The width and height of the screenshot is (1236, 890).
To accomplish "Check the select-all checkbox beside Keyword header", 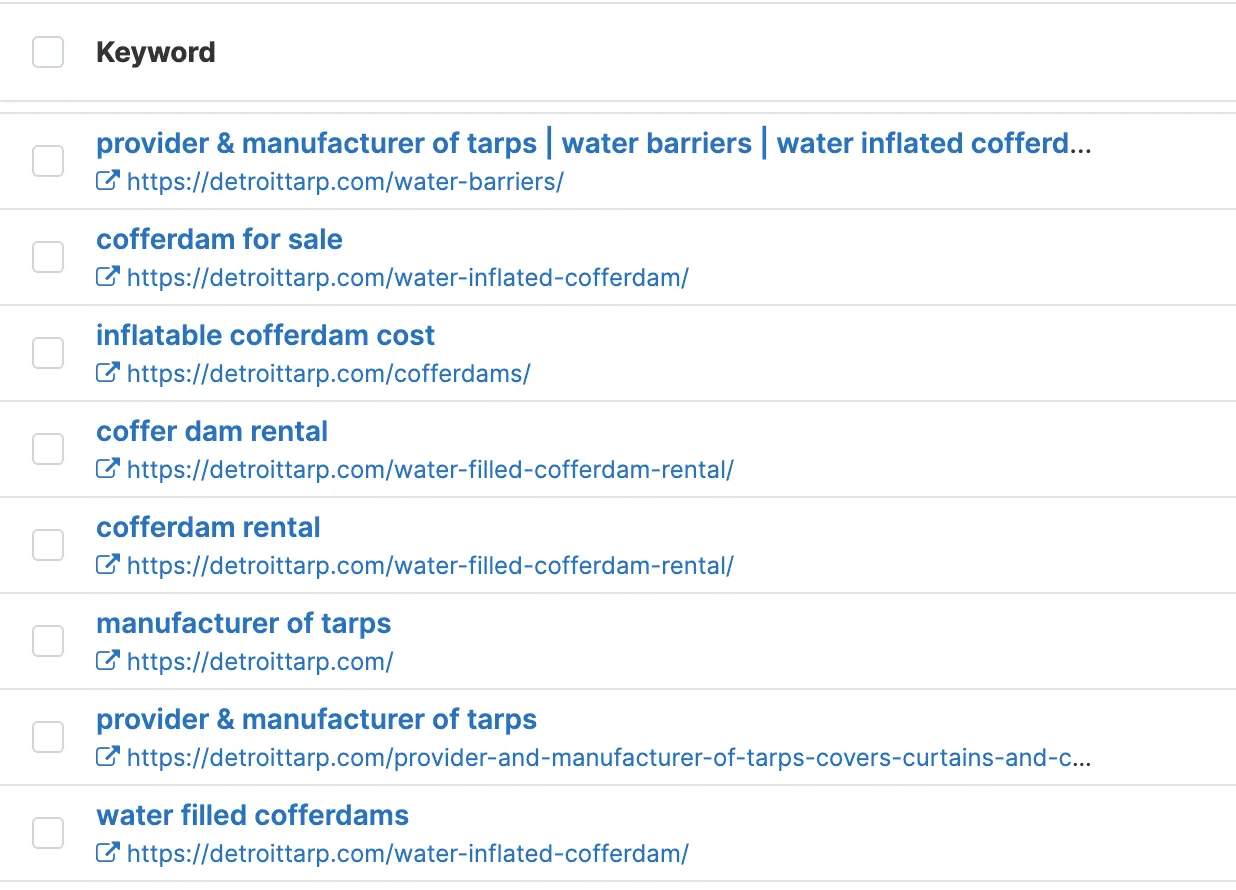I will tap(48, 52).
